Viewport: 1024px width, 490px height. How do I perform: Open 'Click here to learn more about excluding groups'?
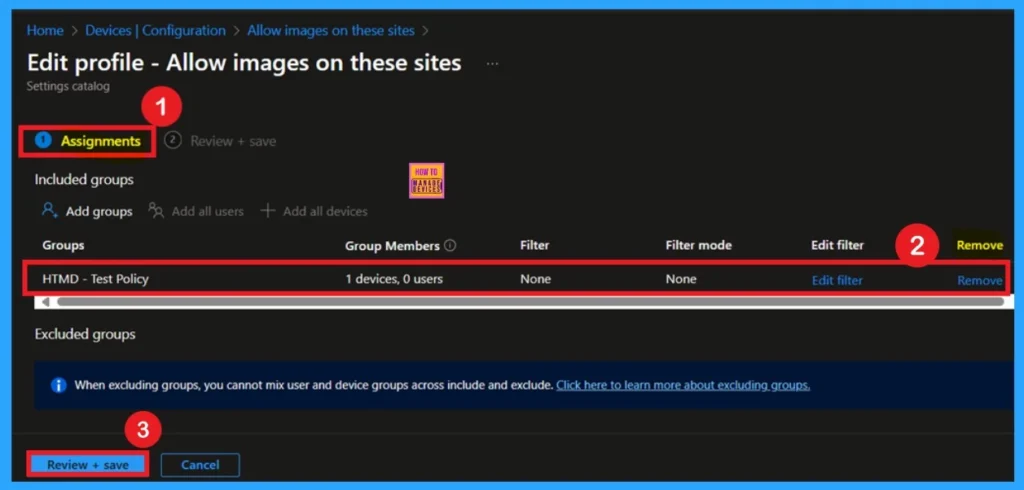[x=683, y=385]
